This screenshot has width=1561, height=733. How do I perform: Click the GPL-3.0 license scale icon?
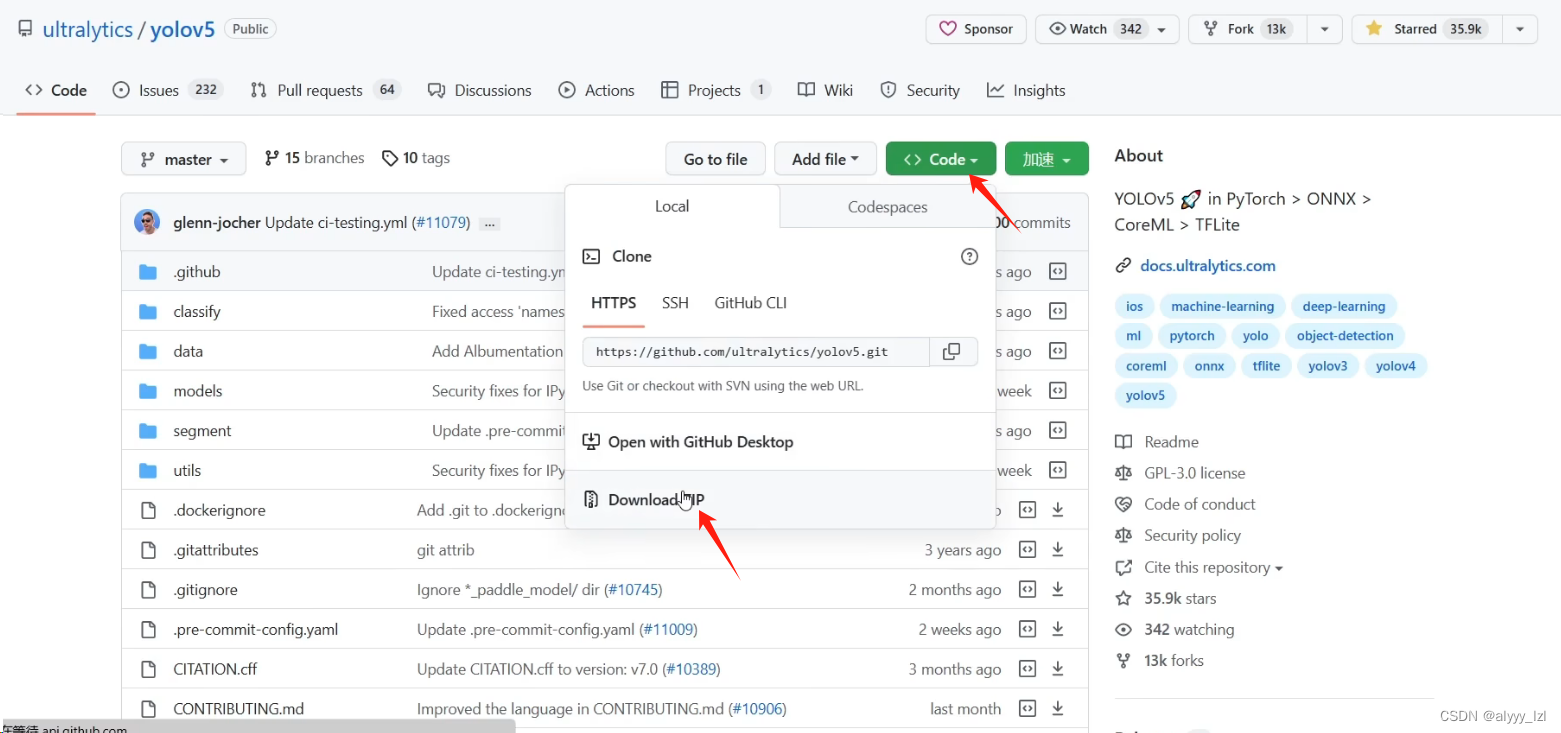coord(1124,473)
